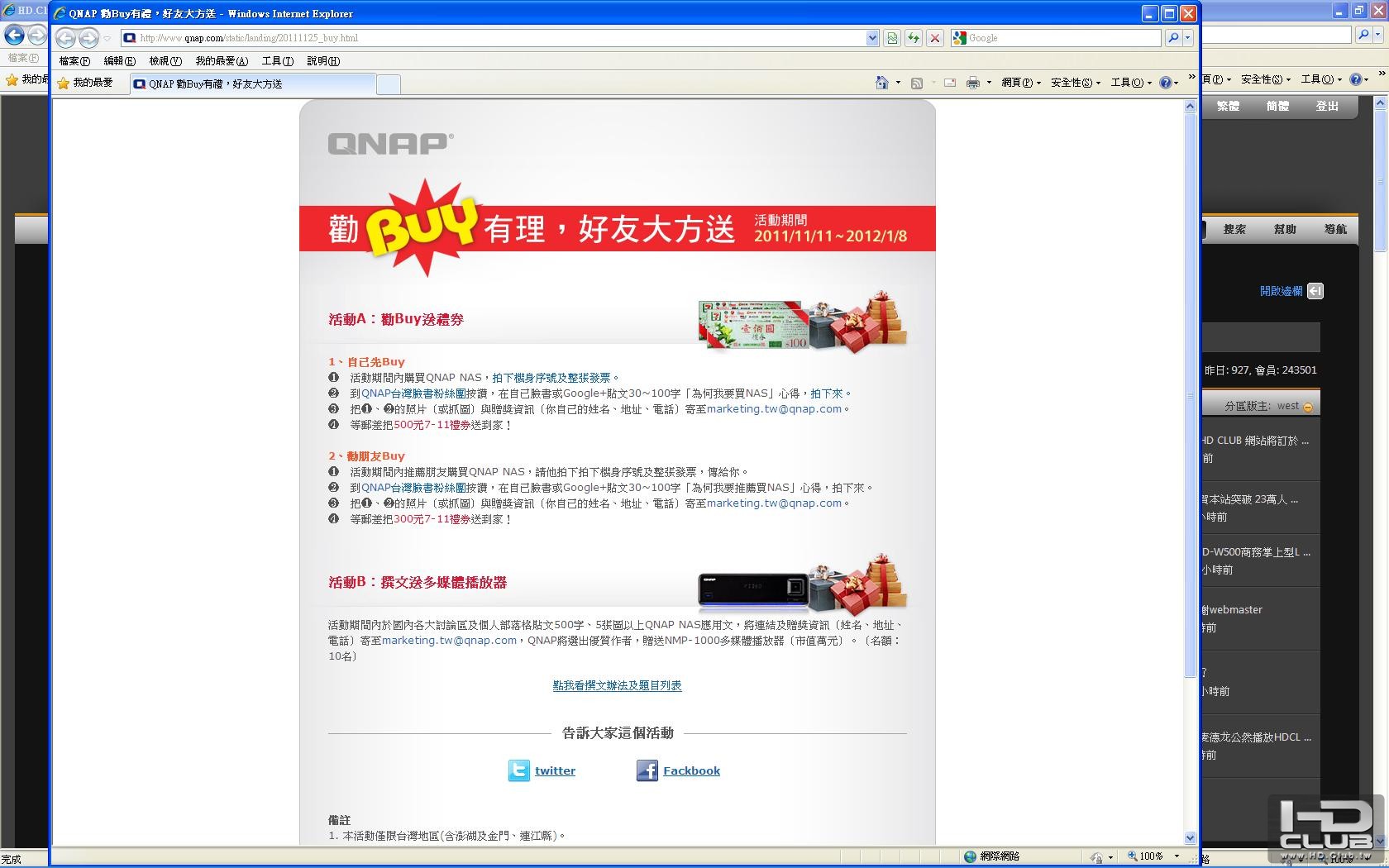The width and height of the screenshot is (1389, 868).
Task: Expand the address bar history dropdown
Action: (872, 38)
